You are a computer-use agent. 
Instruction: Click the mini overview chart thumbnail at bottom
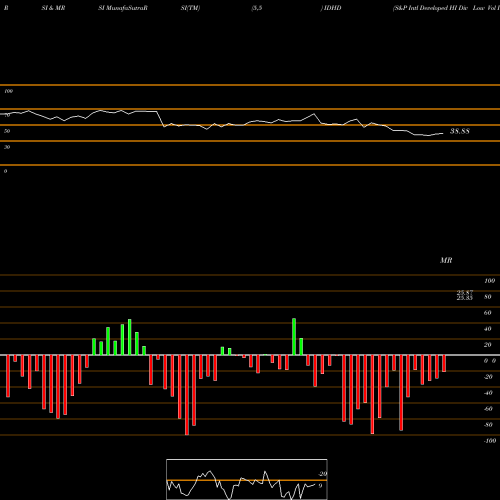(x=247, y=479)
